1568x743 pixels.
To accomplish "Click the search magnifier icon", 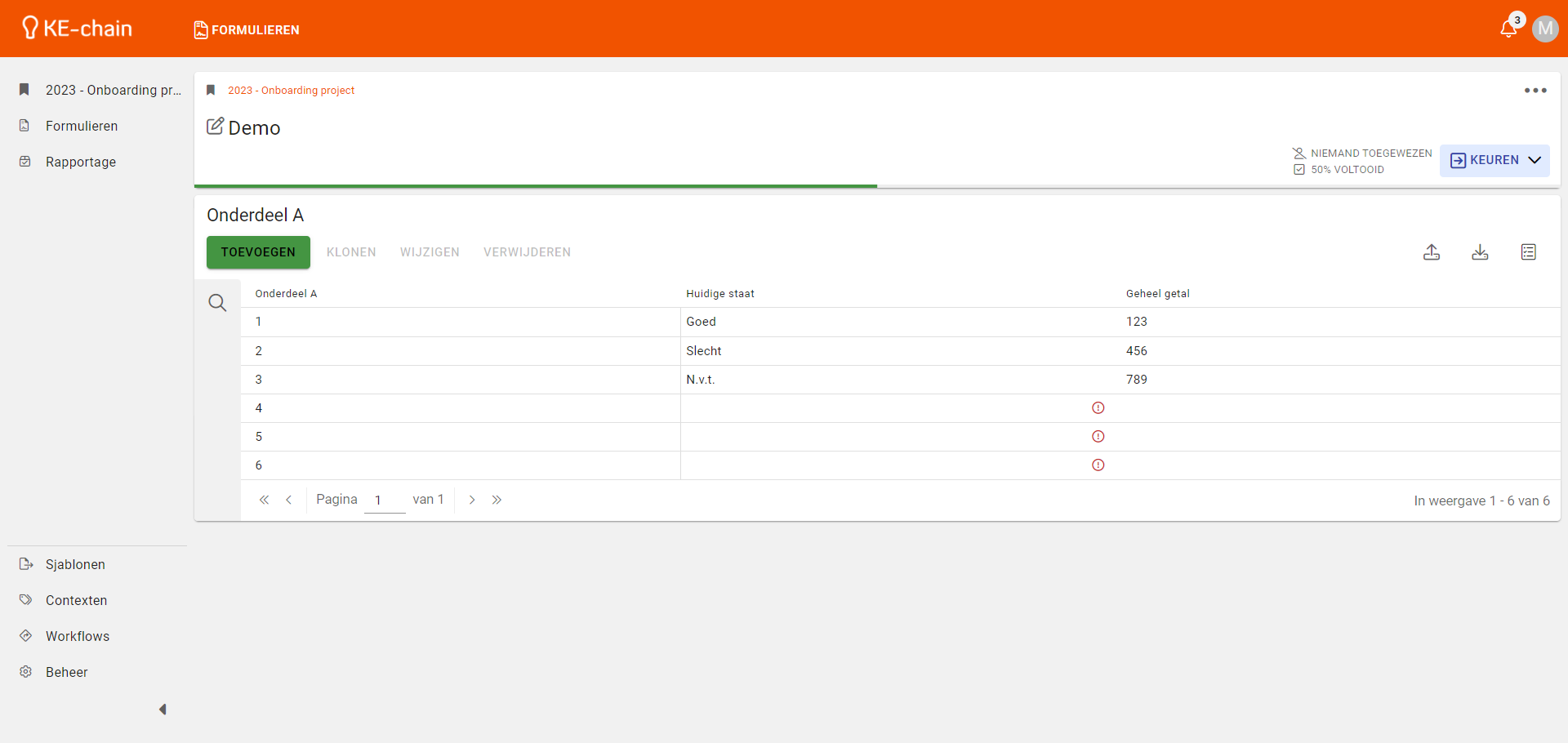I will (x=217, y=303).
